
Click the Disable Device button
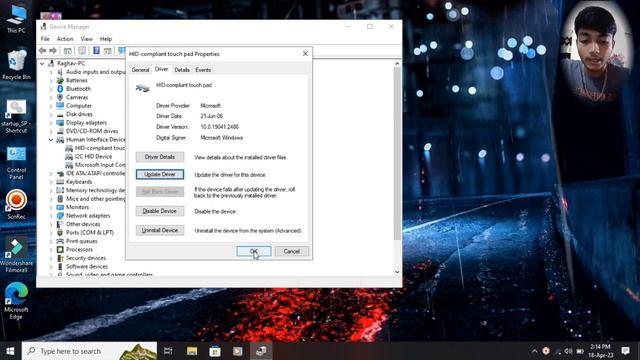160,211
